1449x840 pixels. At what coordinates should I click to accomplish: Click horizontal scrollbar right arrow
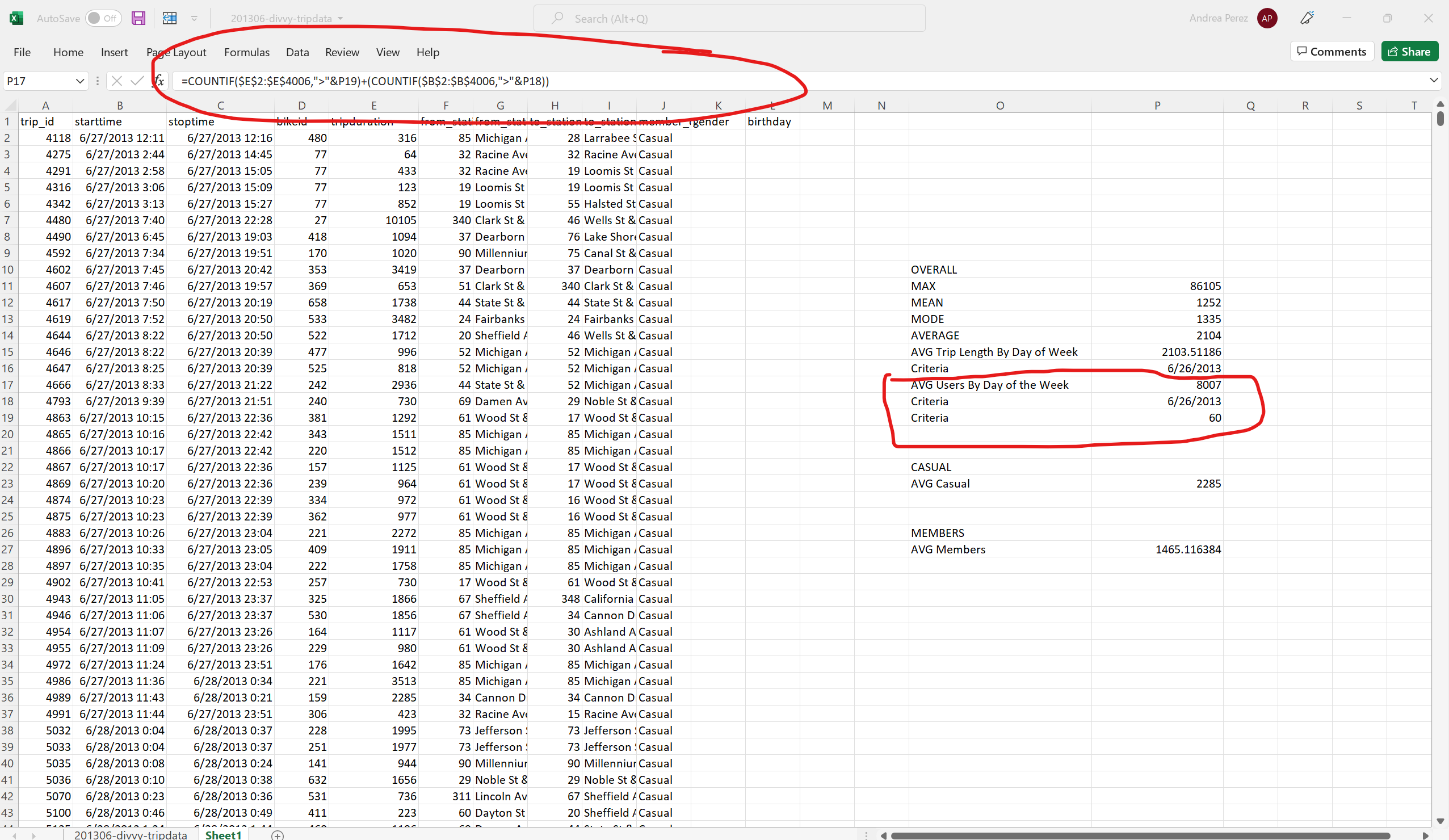click(x=1425, y=835)
